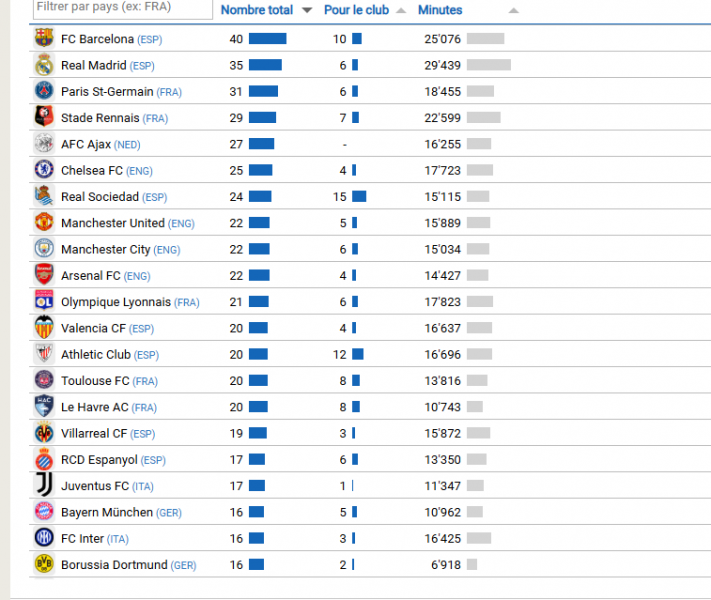Image resolution: width=711 pixels, height=600 pixels.
Task: Click the Arsenal FC crest icon
Action: coord(44,275)
